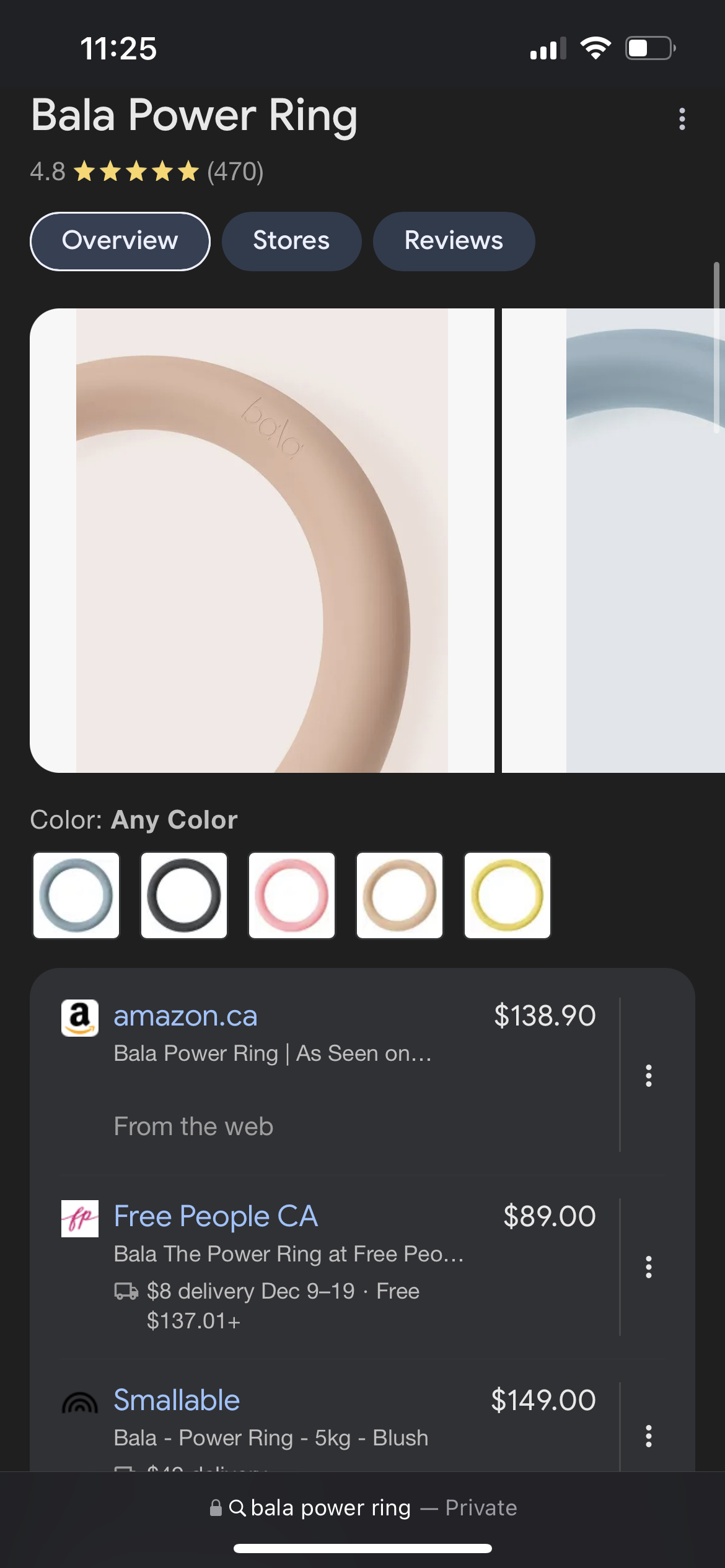Choose the sand beige ring color swatch

(400, 895)
